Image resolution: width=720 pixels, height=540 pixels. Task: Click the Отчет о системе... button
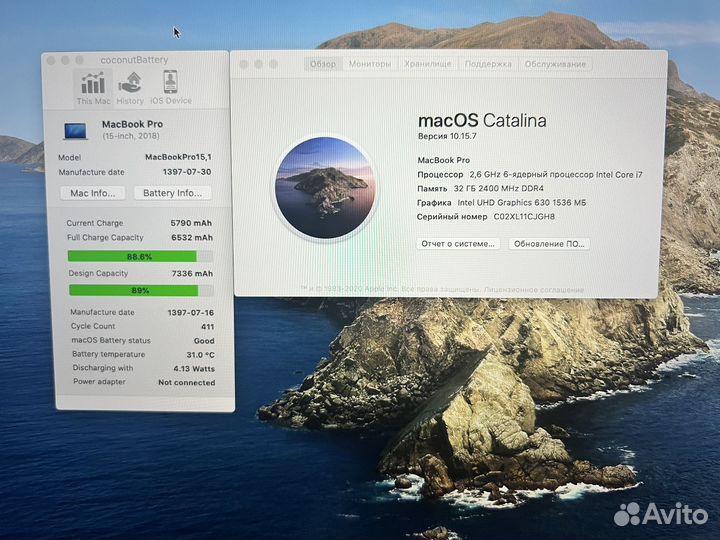tap(458, 244)
